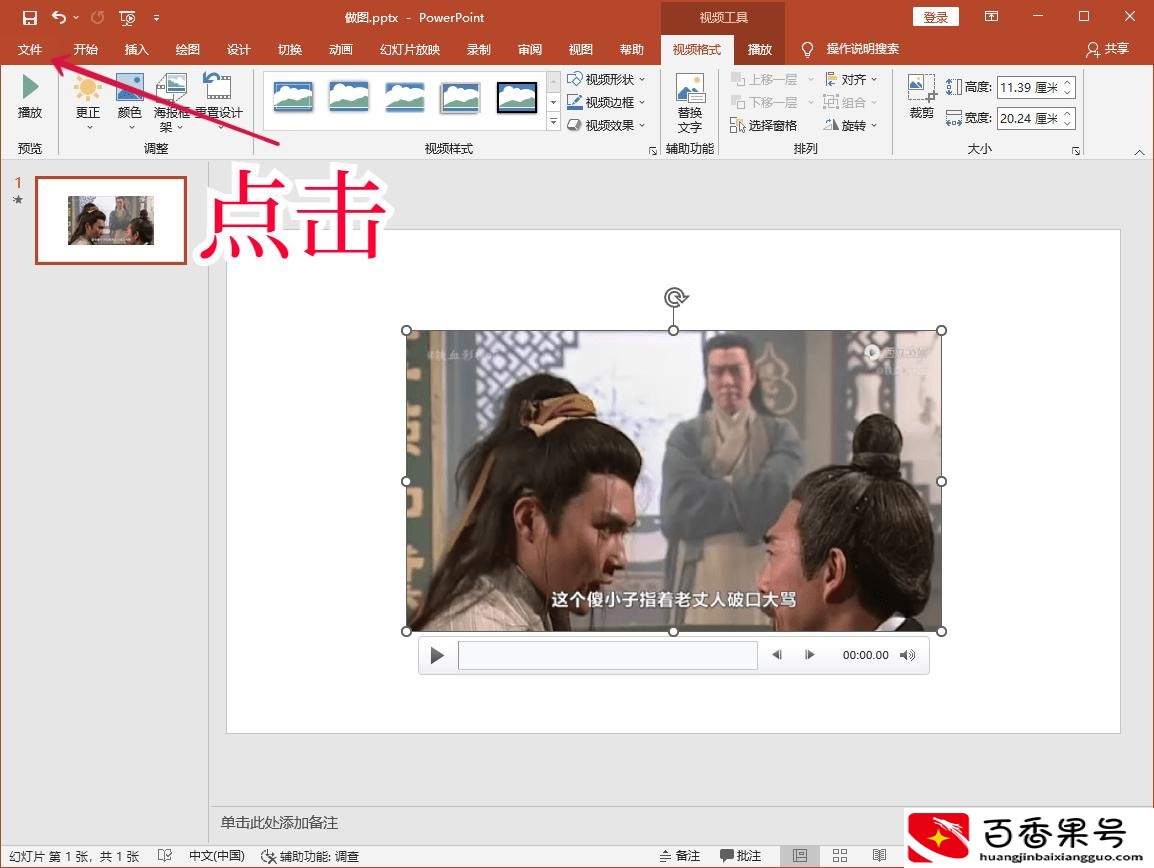Switch to the 开始 tab
Viewport: 1154px width, 868px height.
(x=85, y=49)
